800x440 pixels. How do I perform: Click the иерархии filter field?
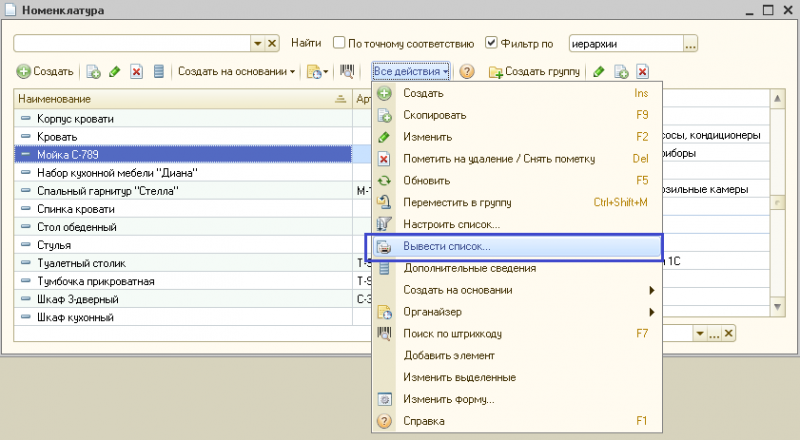[626, 43]
